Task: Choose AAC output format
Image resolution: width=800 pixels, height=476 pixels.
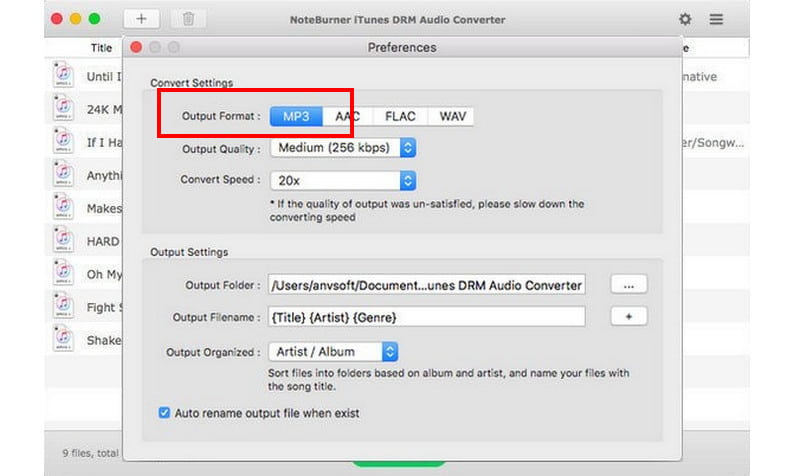Action: pyautogui.click(x=347, y=116)
